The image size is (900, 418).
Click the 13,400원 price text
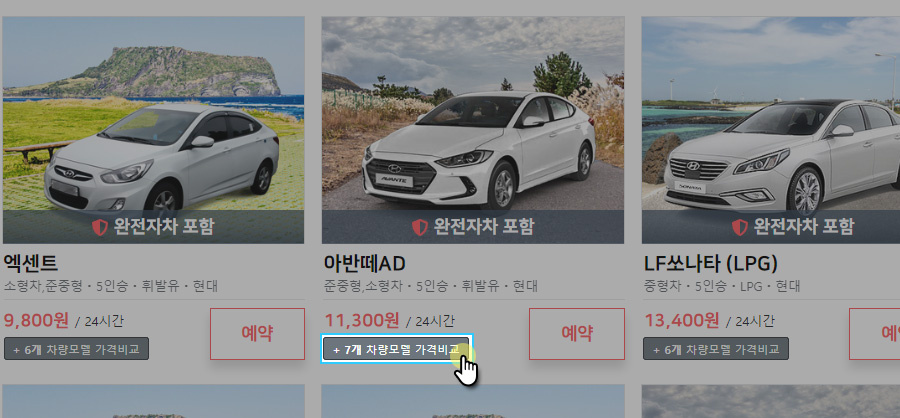[682, 320]
